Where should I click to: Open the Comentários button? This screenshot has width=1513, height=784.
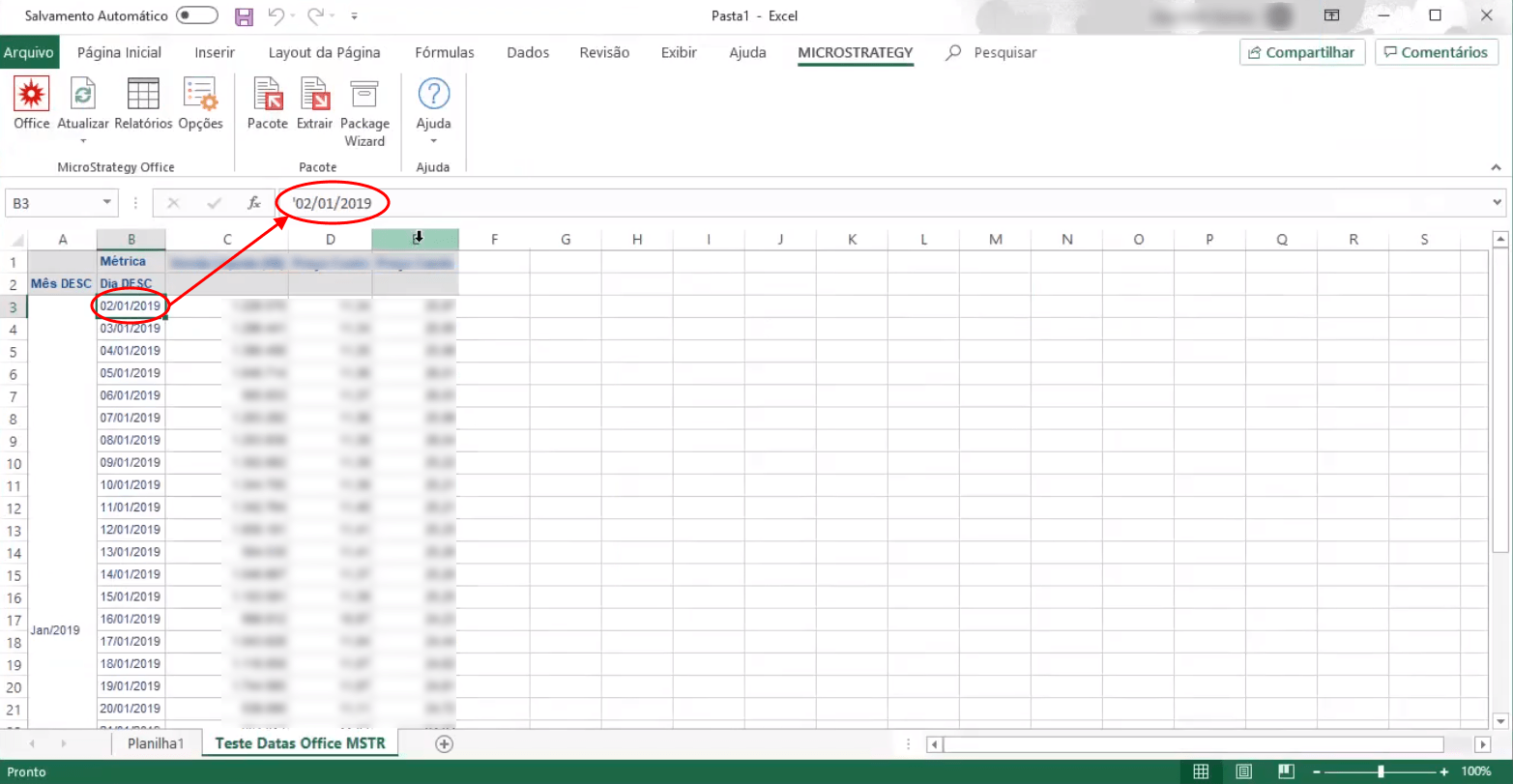pos(1437,52)
